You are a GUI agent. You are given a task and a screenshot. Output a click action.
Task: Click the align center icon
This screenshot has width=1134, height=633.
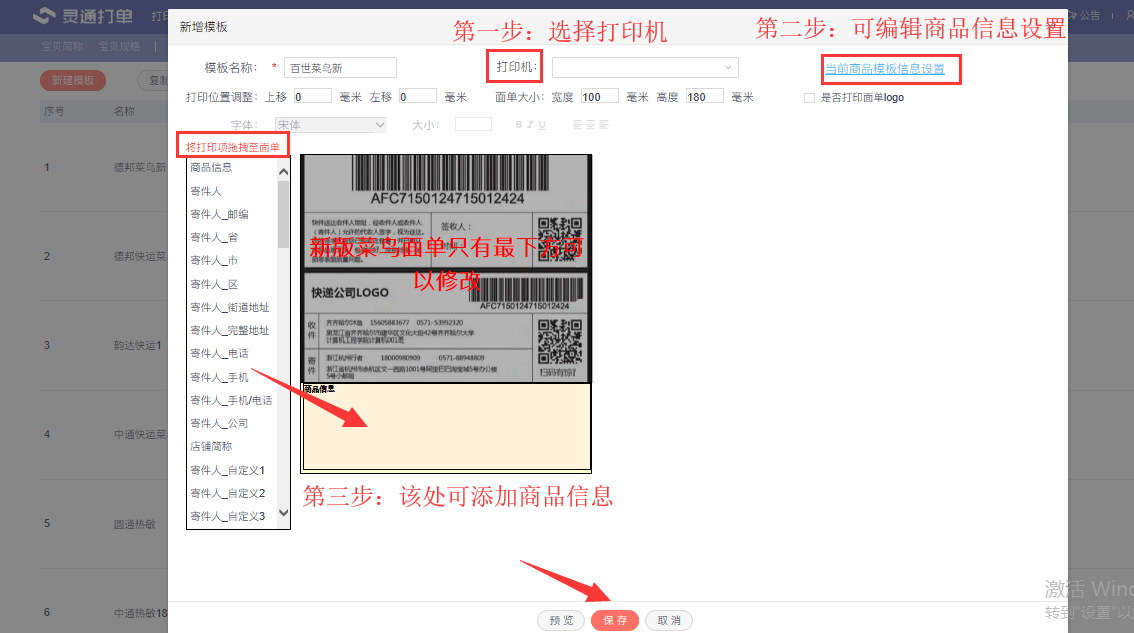590,125
